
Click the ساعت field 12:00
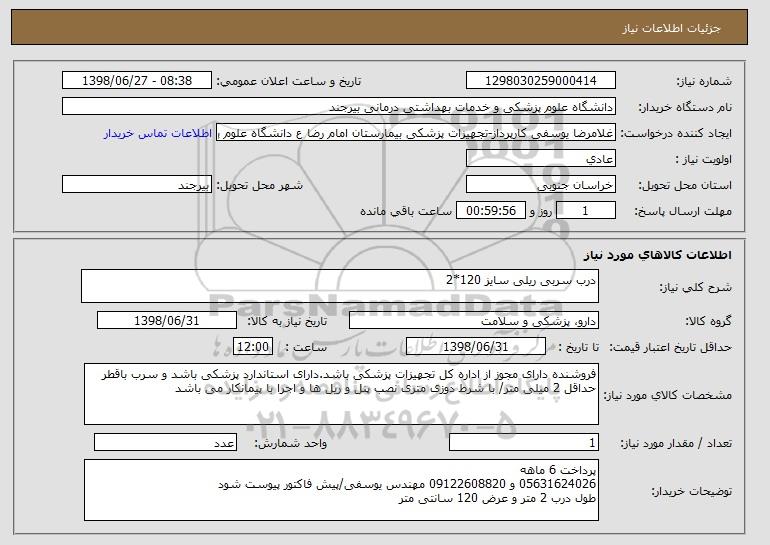[253, 347]
